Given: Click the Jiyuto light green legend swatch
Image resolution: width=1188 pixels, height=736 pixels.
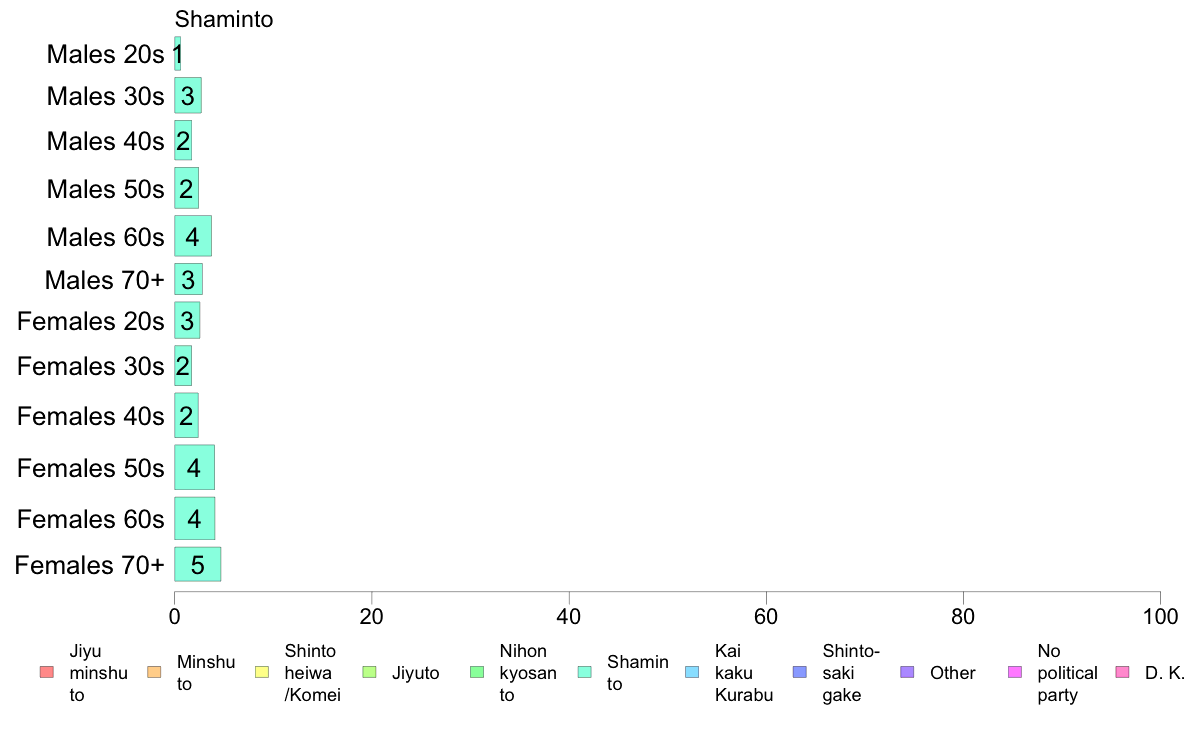Looking at the screenshot, I should 370,672.
